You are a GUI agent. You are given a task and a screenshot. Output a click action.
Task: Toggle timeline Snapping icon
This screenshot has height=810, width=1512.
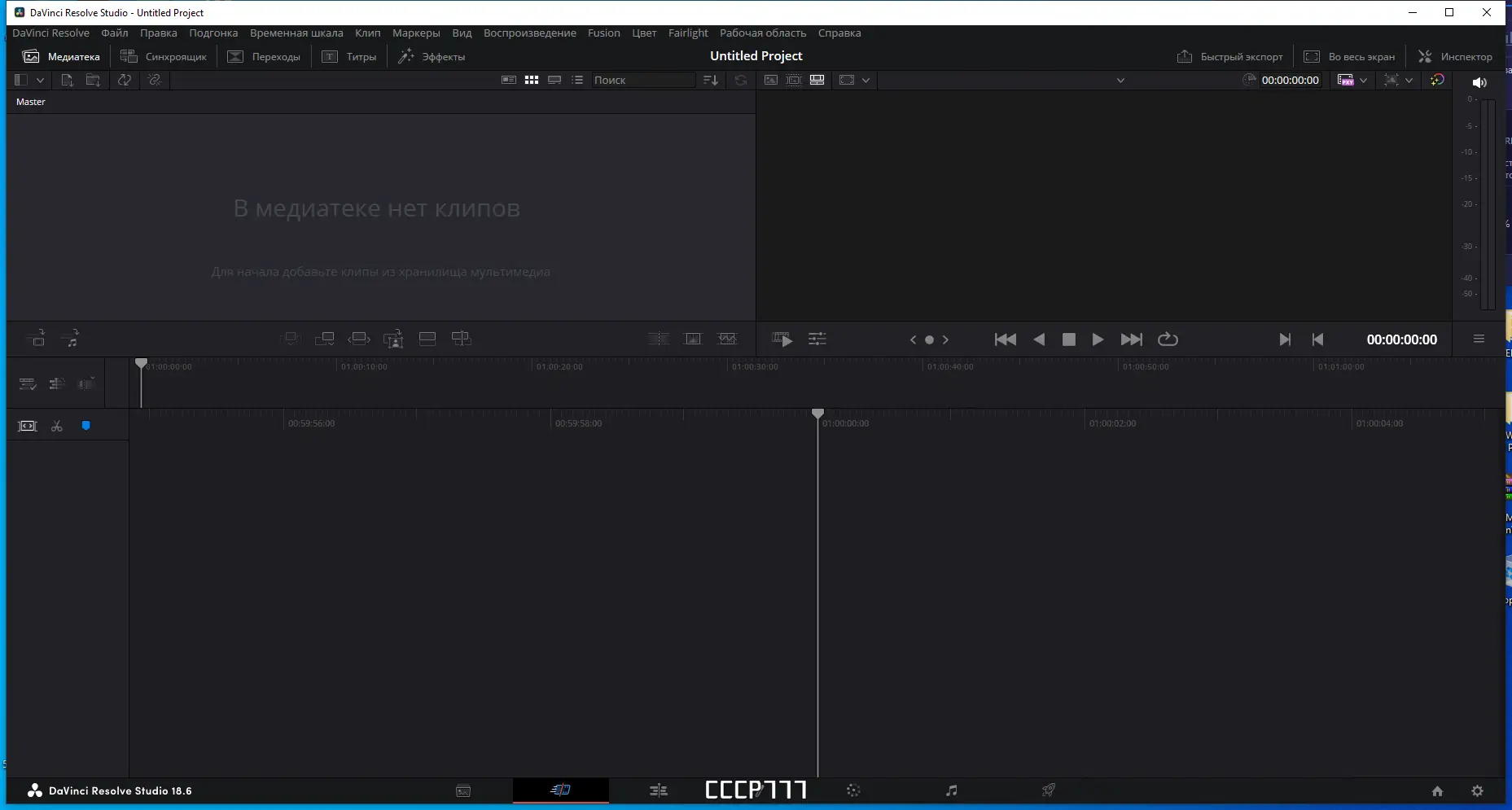click(x=28, y=427)
